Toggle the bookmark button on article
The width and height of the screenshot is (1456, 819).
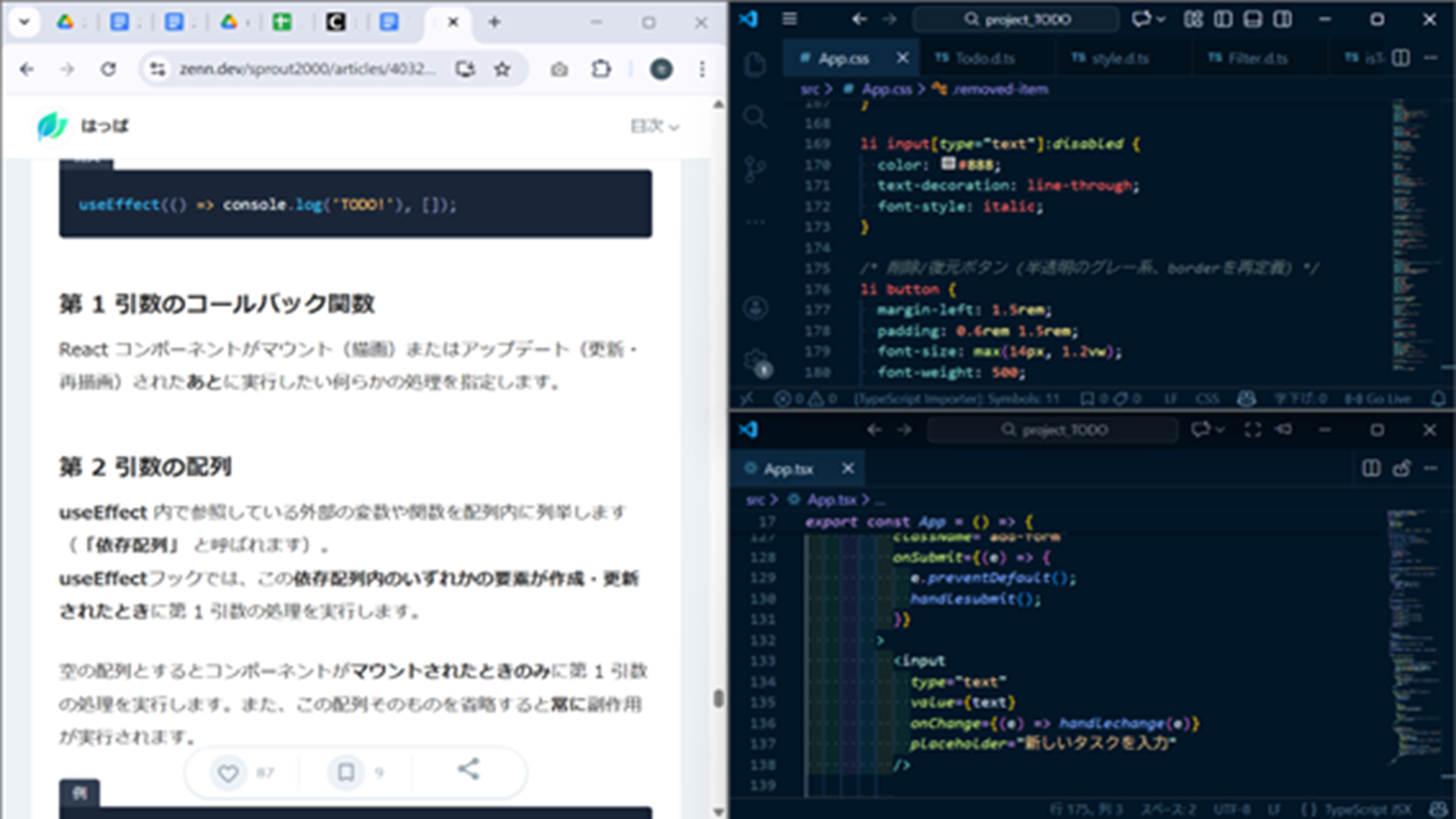pyautogui.click(x=346, y=773)
